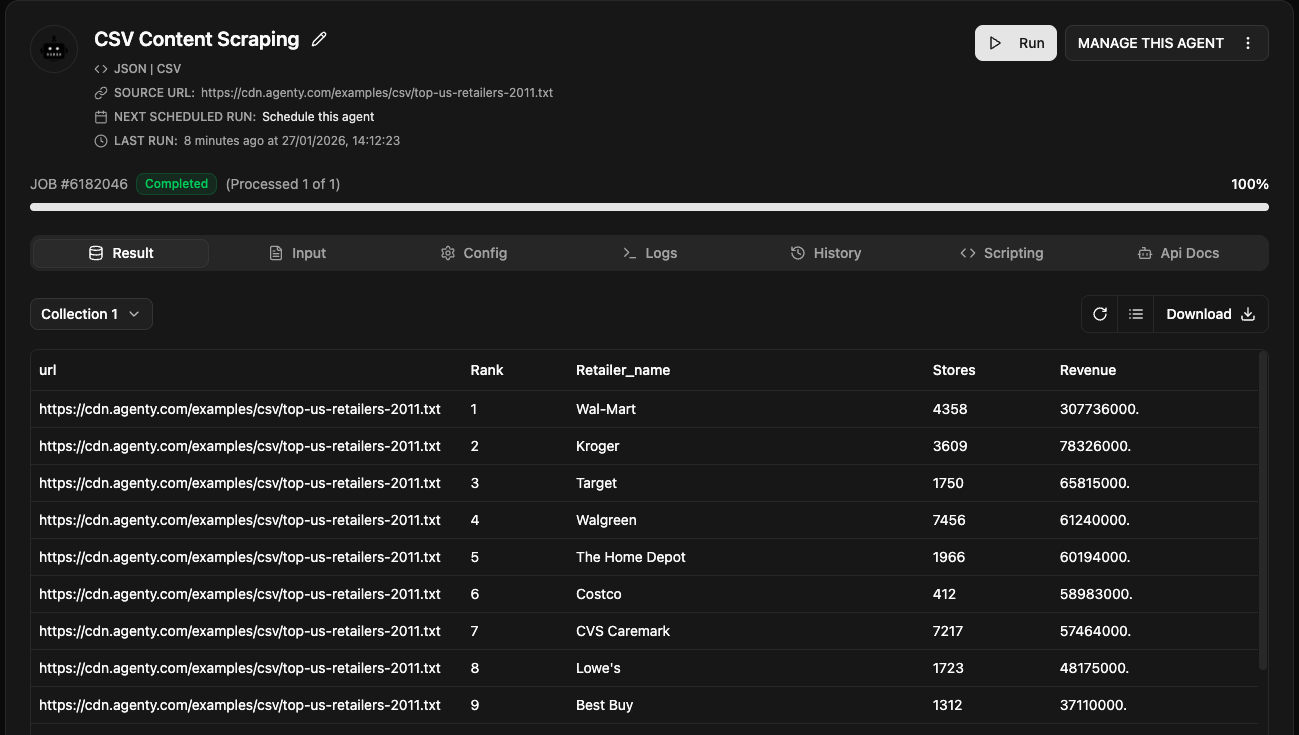Image resolution: width=1299 pixels, height=735 pixels.
Task: Go to the Api Docs tab
Action: 1179,253
